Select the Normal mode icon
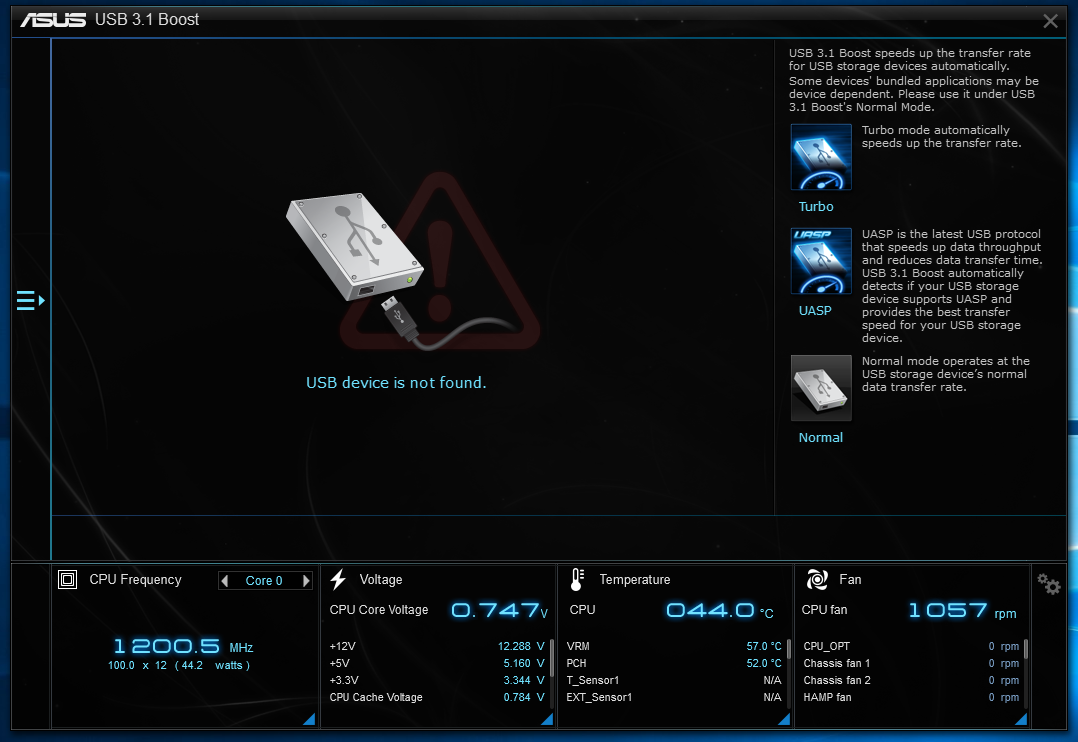 click(821, 388)
